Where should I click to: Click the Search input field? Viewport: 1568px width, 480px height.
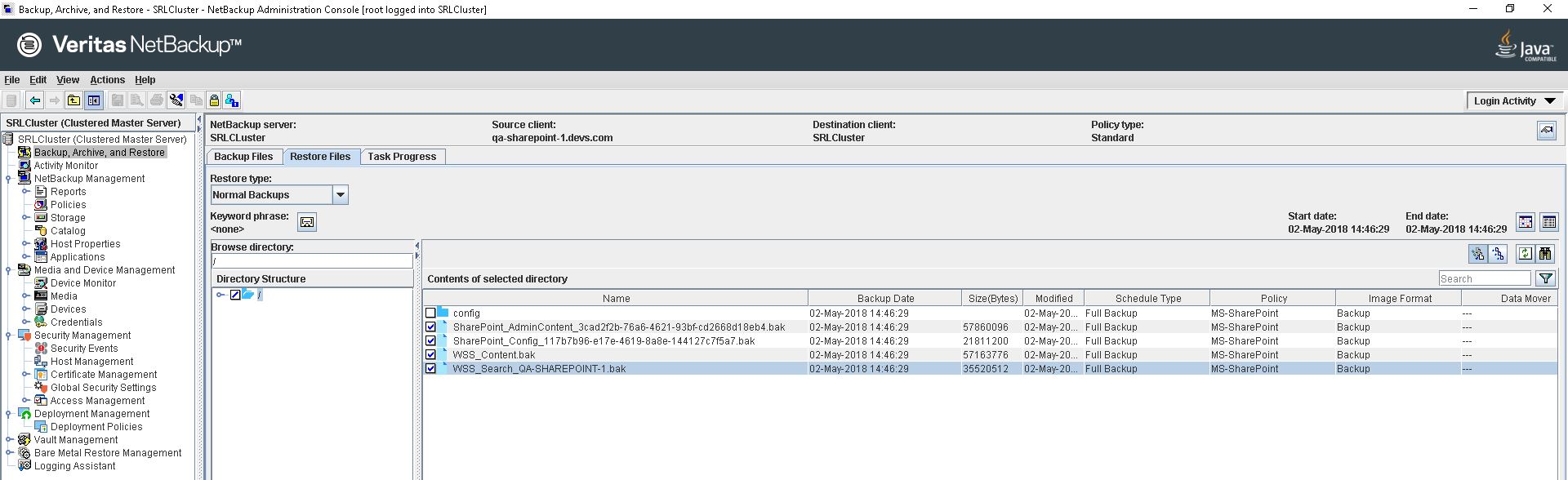(1483, 278)
